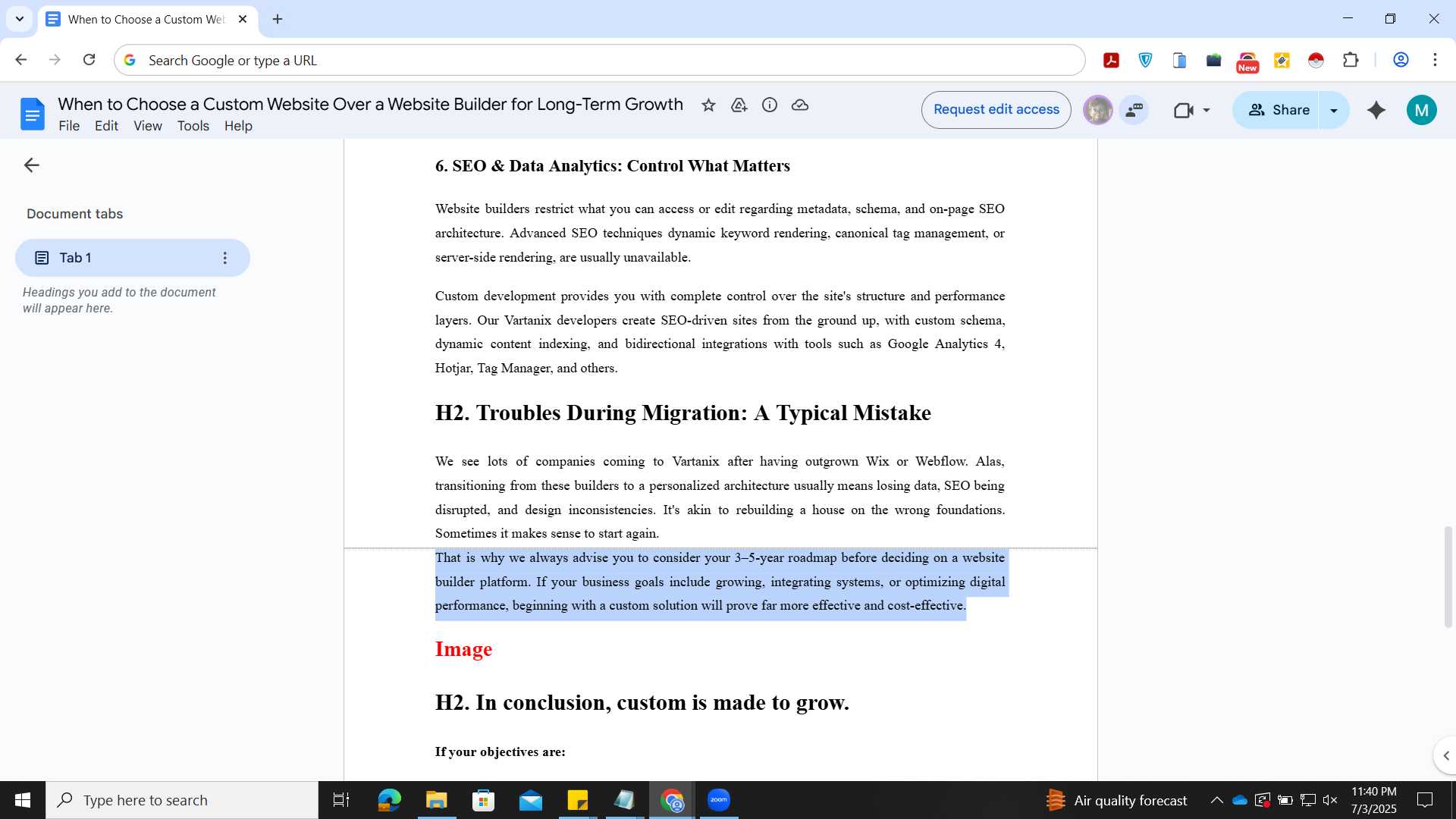Open the clock showing 11:40 PM
Screen dimensions: 1456x819
coord(1373,800)
